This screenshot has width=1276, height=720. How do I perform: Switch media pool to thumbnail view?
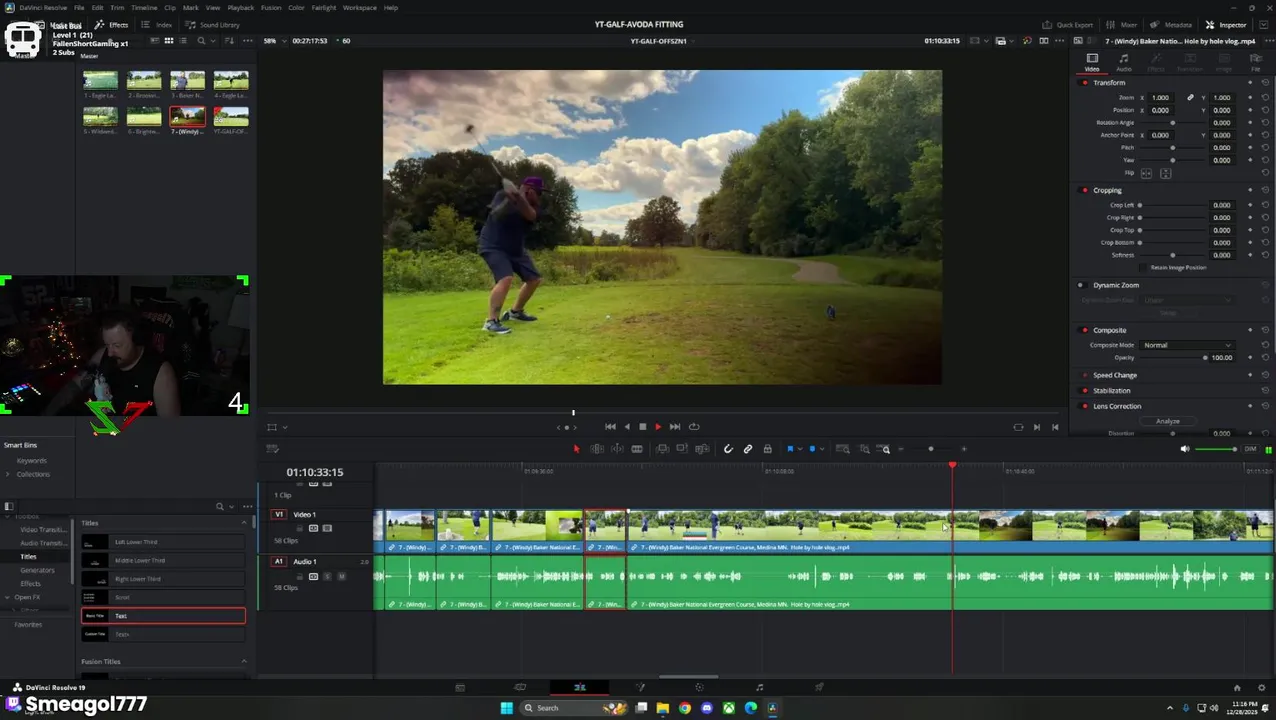(x=169, y=41)
